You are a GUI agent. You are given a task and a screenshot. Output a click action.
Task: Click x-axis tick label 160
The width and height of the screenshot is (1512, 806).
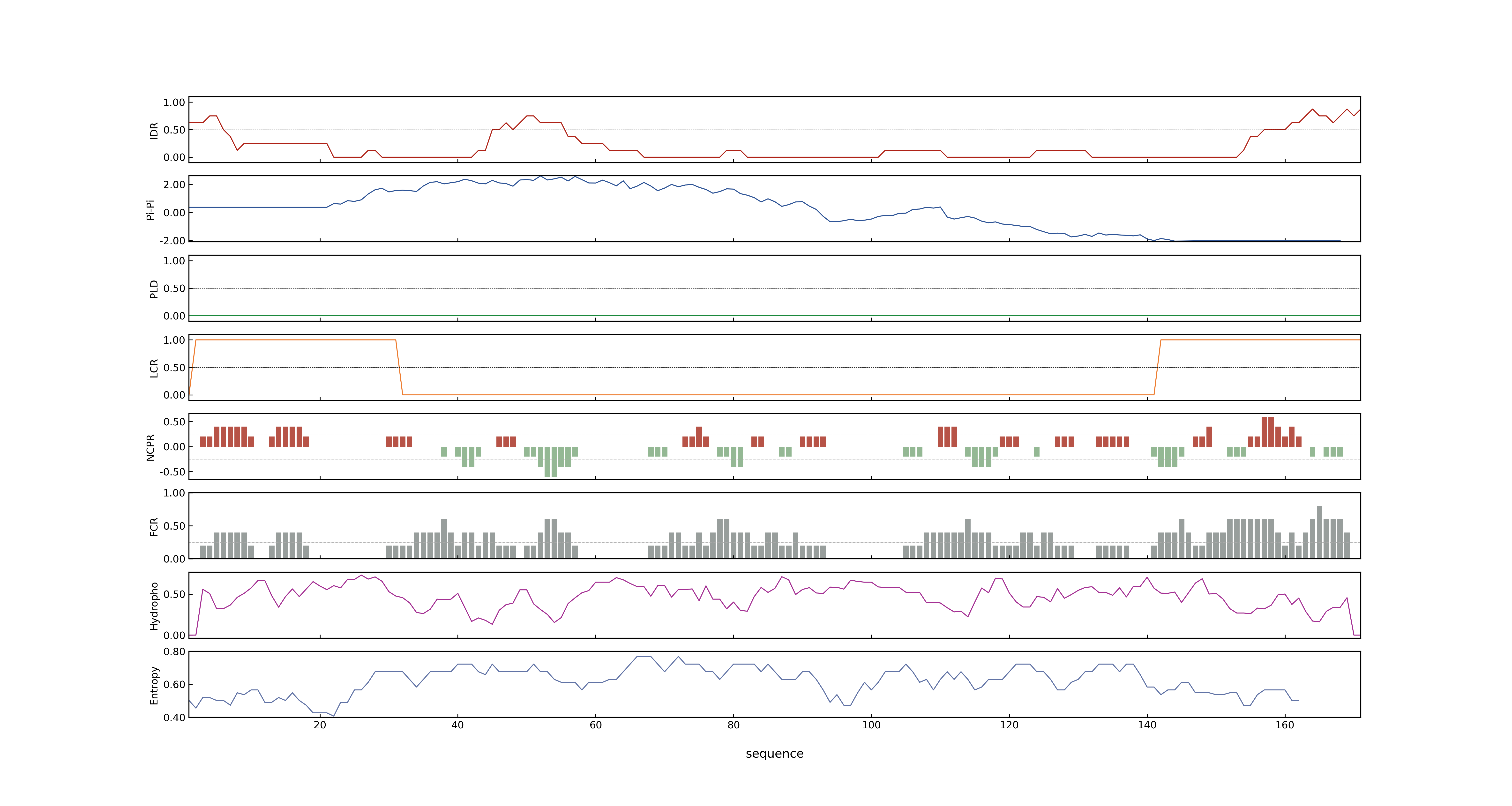pos(1285,725)
